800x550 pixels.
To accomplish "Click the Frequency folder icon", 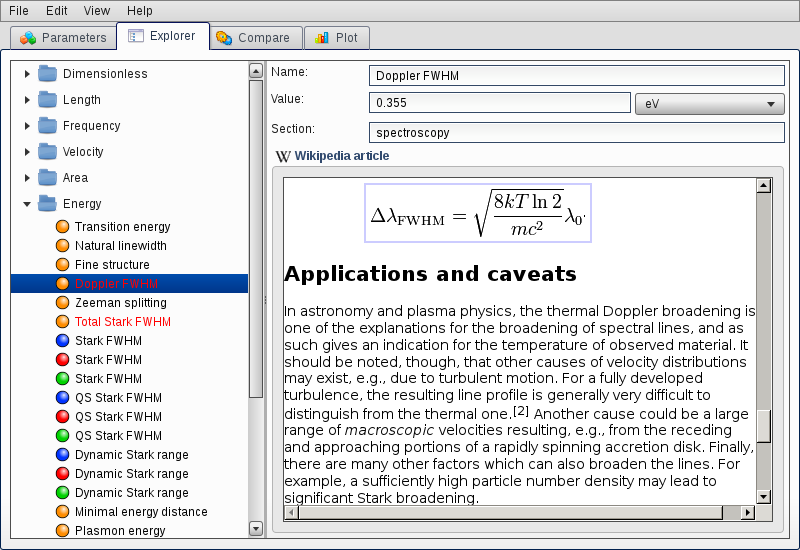I will [x=47, y=126].
